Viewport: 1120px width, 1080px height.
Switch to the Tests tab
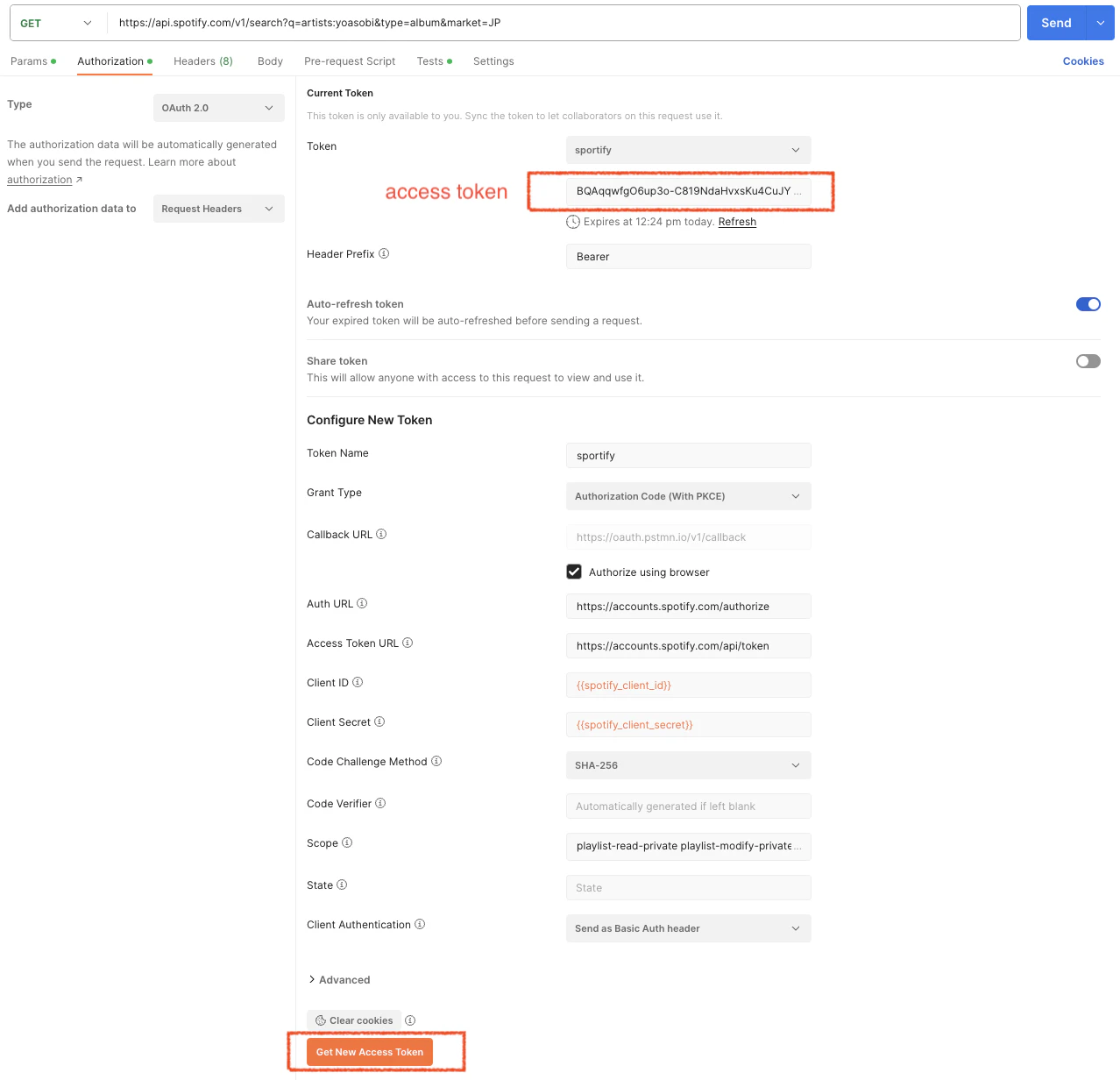(x=435, y=61)
